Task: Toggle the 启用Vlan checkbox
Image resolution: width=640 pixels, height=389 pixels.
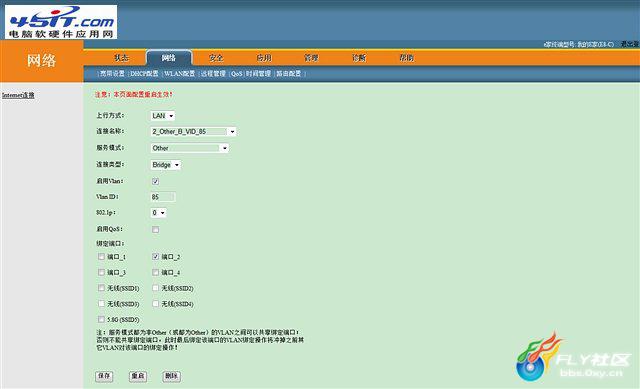Action: pos(156,181)
